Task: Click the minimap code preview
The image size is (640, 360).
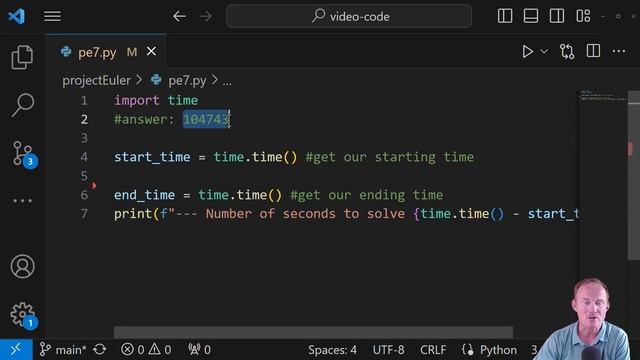Action: pos(603,96)
